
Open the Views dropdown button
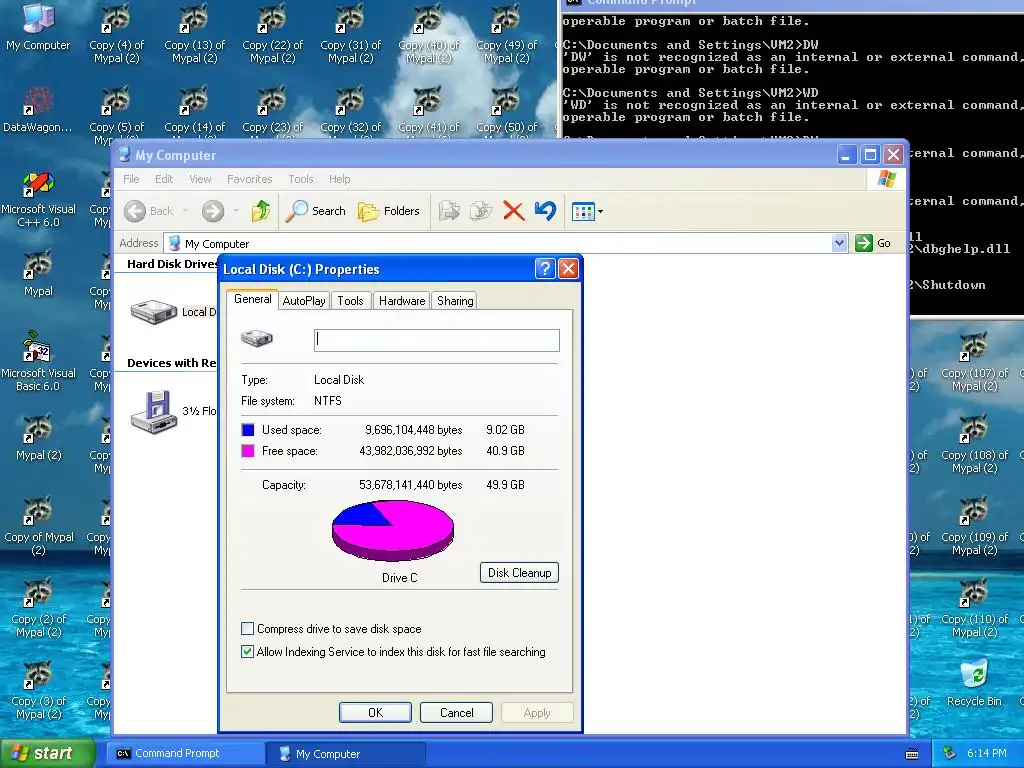point(587,211)
